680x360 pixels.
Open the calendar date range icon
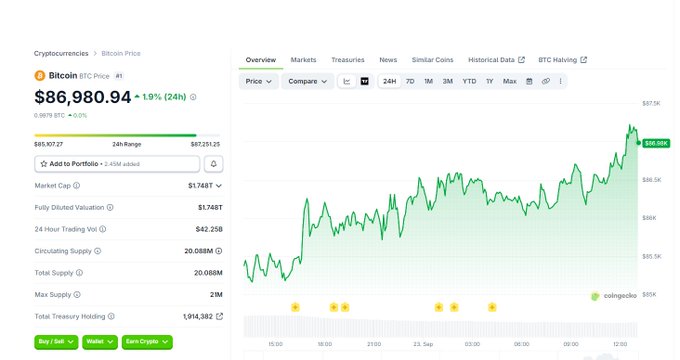click(x=529, y=81)
